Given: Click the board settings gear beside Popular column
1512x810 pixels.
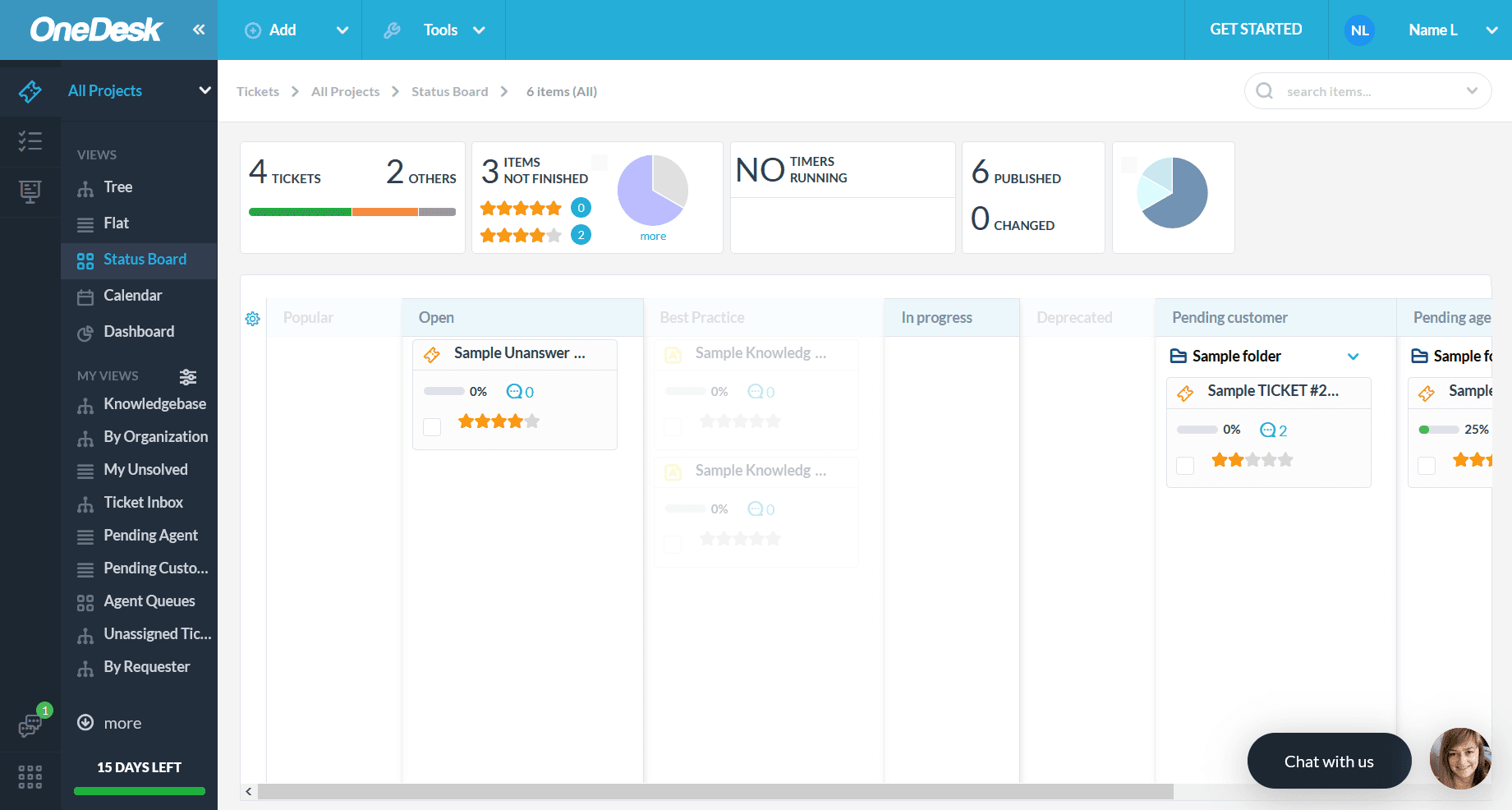Looking at the screenshot, I should coord(252,319).
